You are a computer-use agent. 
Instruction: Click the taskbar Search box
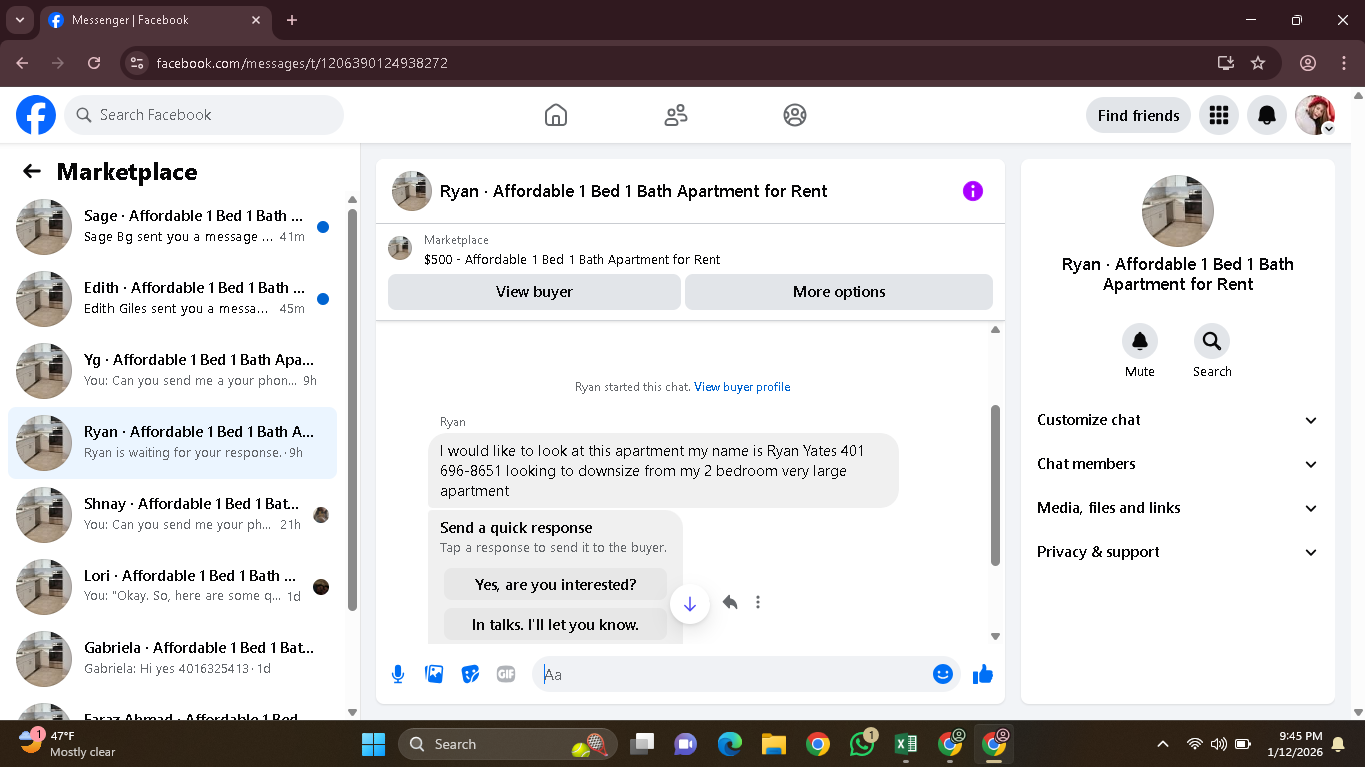pos(508,744)
